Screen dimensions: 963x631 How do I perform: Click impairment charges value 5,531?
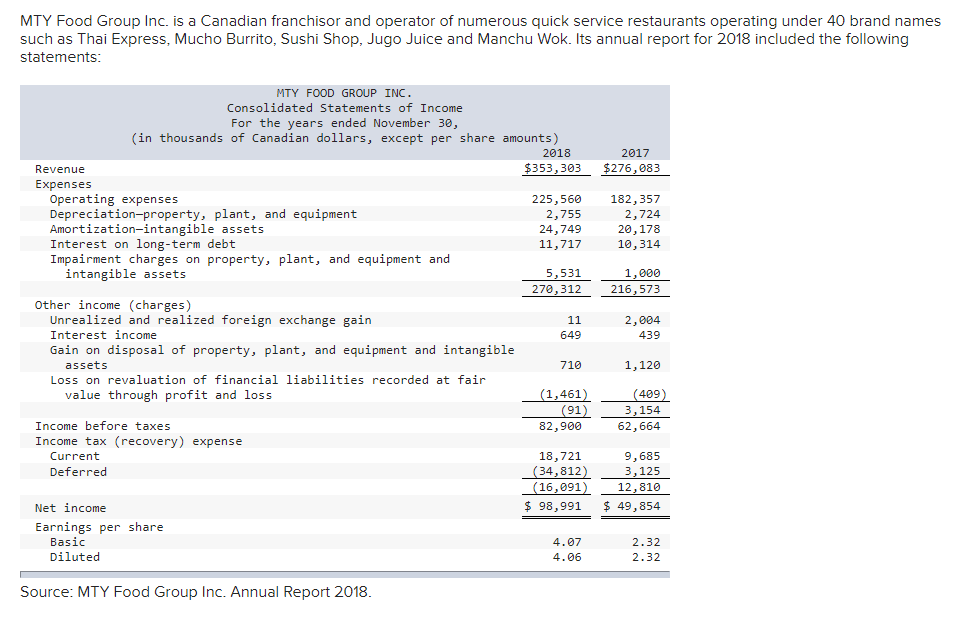pos(563,273)
